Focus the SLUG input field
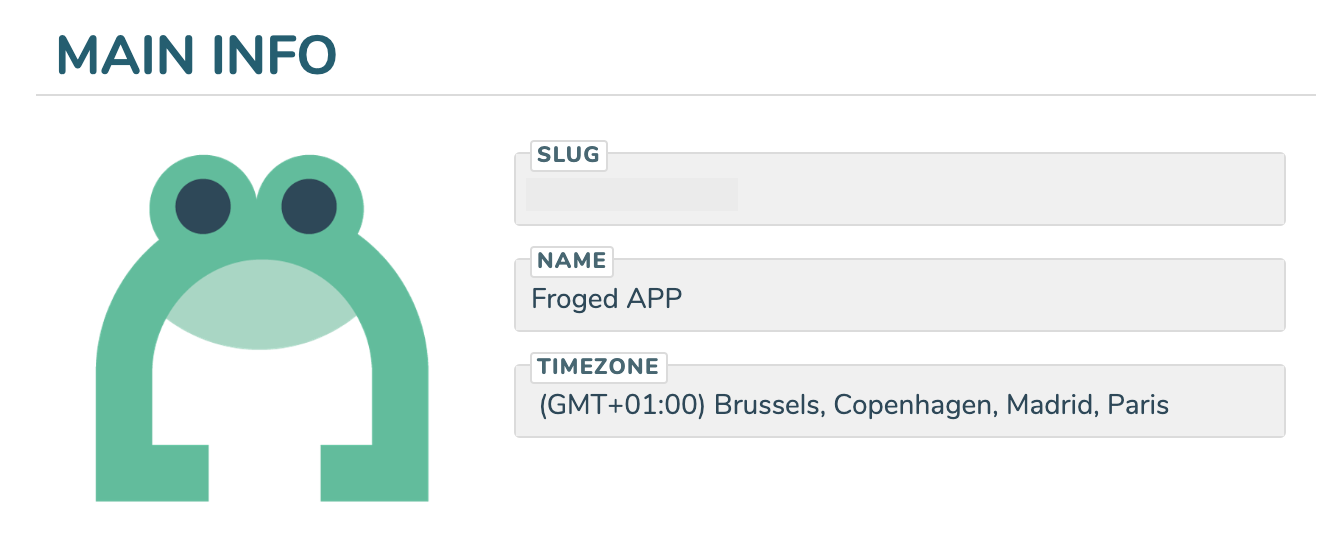 tap(899, 189)
